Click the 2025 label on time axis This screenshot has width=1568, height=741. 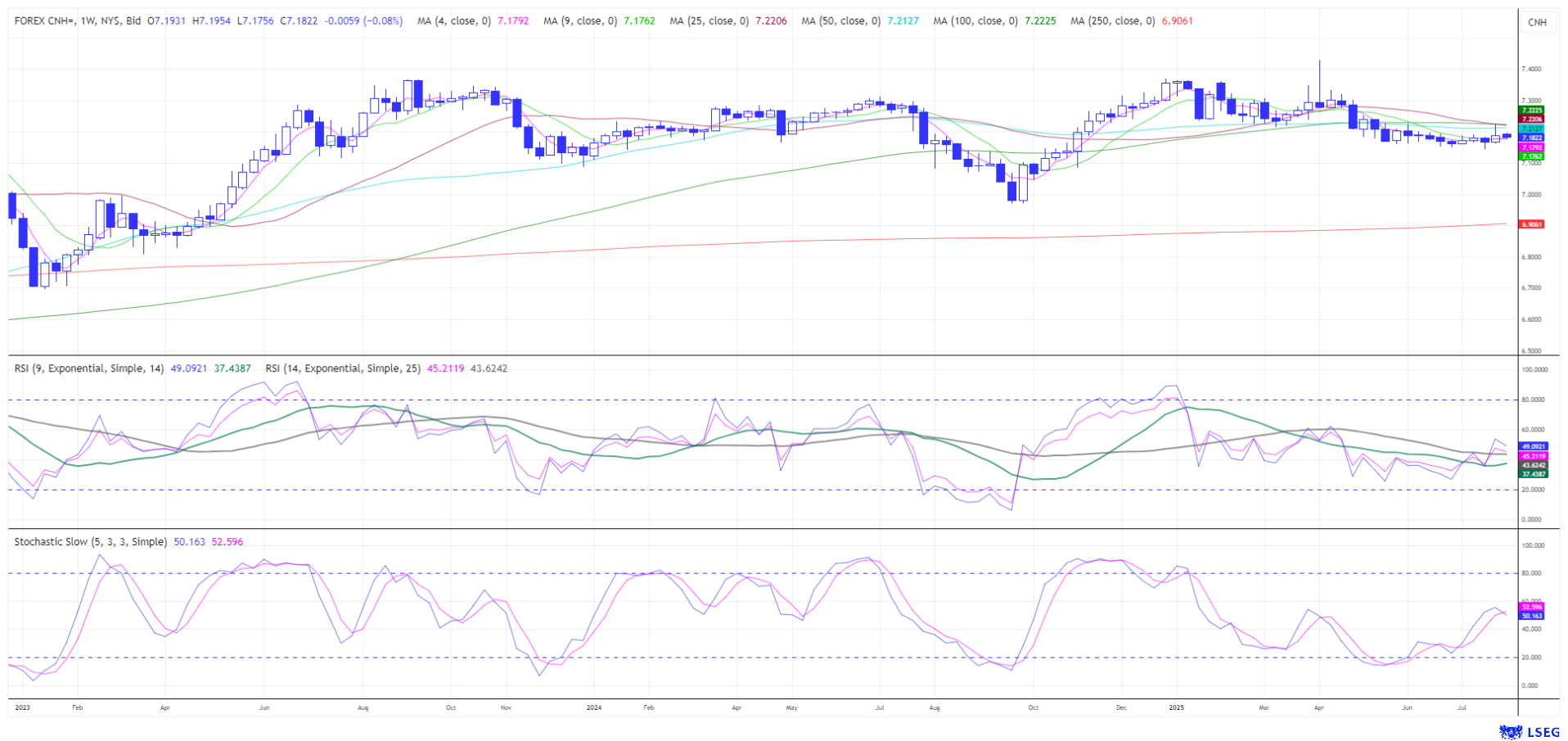coord(1176,707)
